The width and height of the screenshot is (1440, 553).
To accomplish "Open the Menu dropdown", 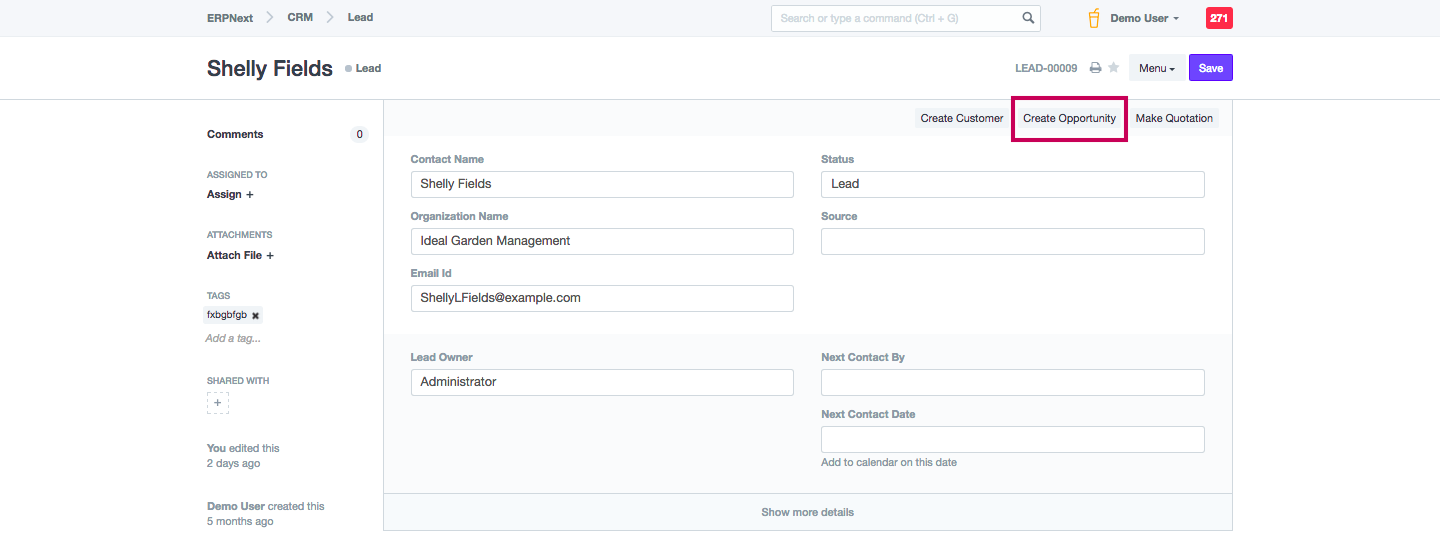I will pyautogui.click(x=1156, y=68).
